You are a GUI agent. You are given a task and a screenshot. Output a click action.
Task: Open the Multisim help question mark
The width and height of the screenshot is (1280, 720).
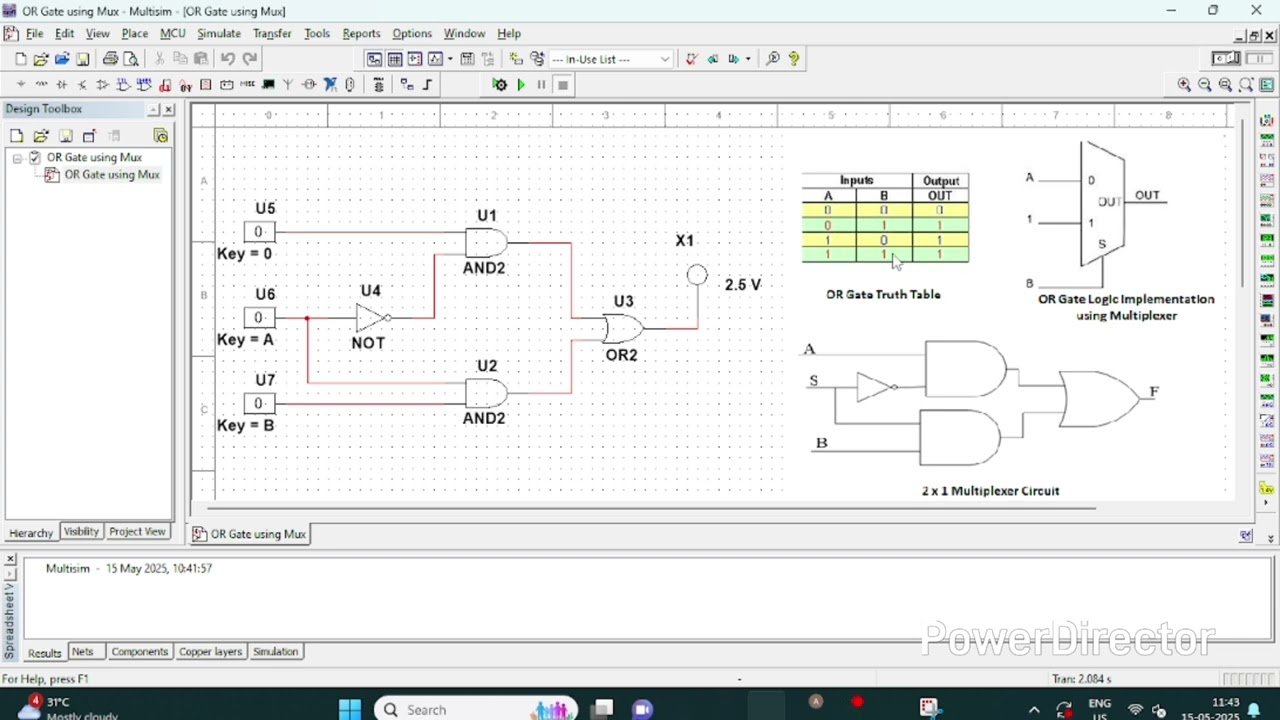click(794, 59)
